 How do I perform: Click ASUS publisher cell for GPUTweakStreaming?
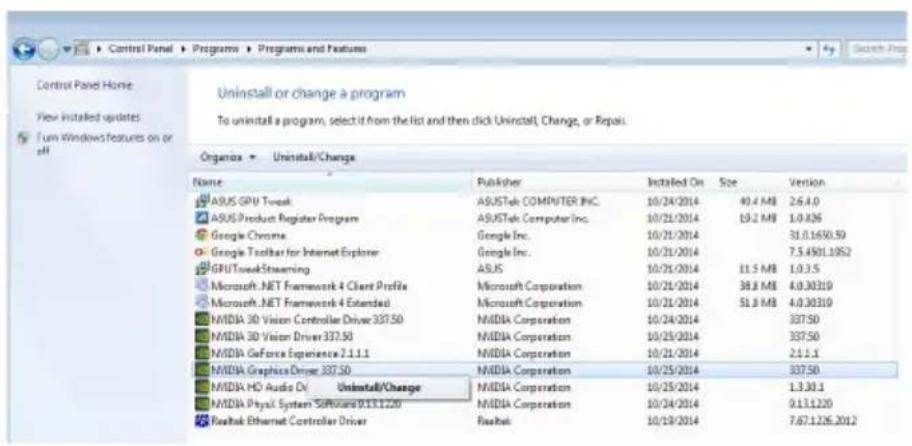point(490,269)
